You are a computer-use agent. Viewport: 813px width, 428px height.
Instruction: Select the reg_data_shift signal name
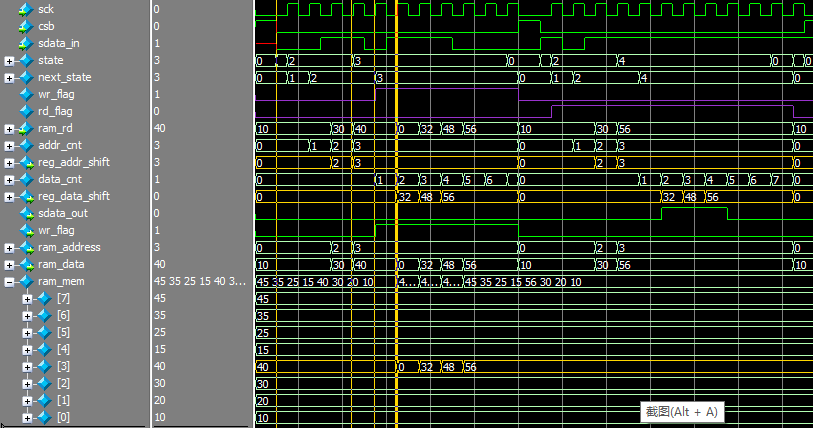coord(74,196)
